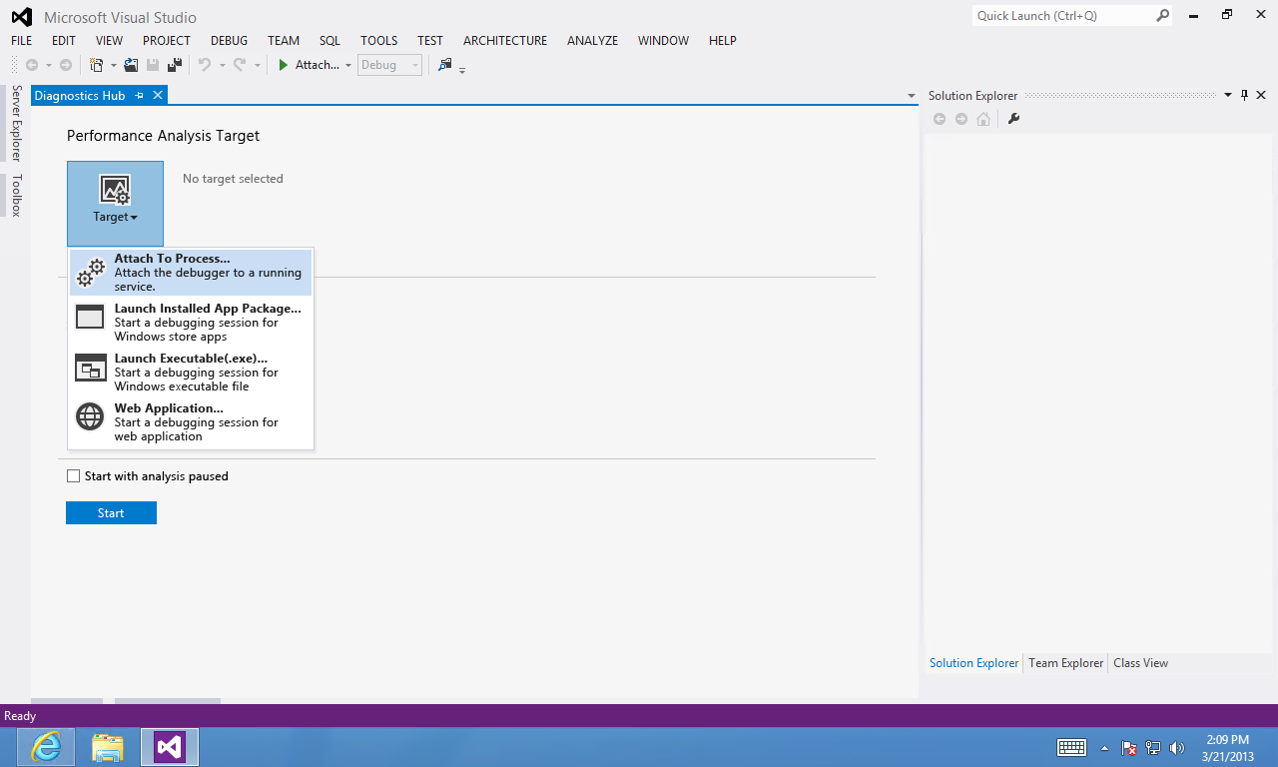The height and width of the screenshot is (767, 1278).
Task: Open the DEBUG menu
Action: [x=229, y=41]
